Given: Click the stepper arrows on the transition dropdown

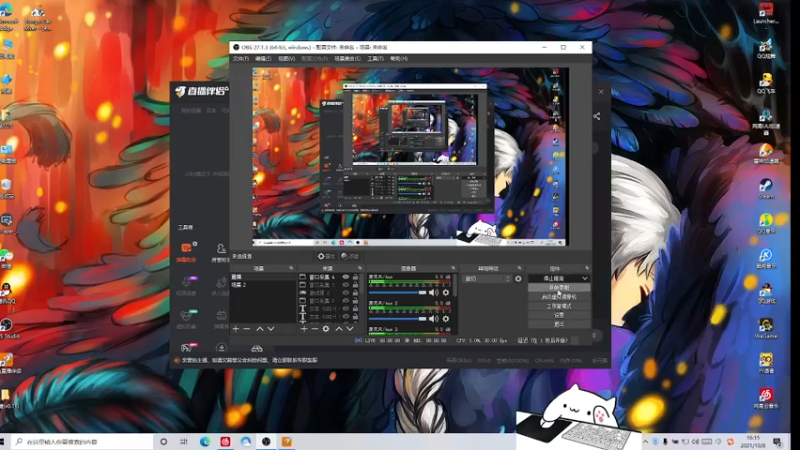Looking at the screenshot, I should (507, 279).
